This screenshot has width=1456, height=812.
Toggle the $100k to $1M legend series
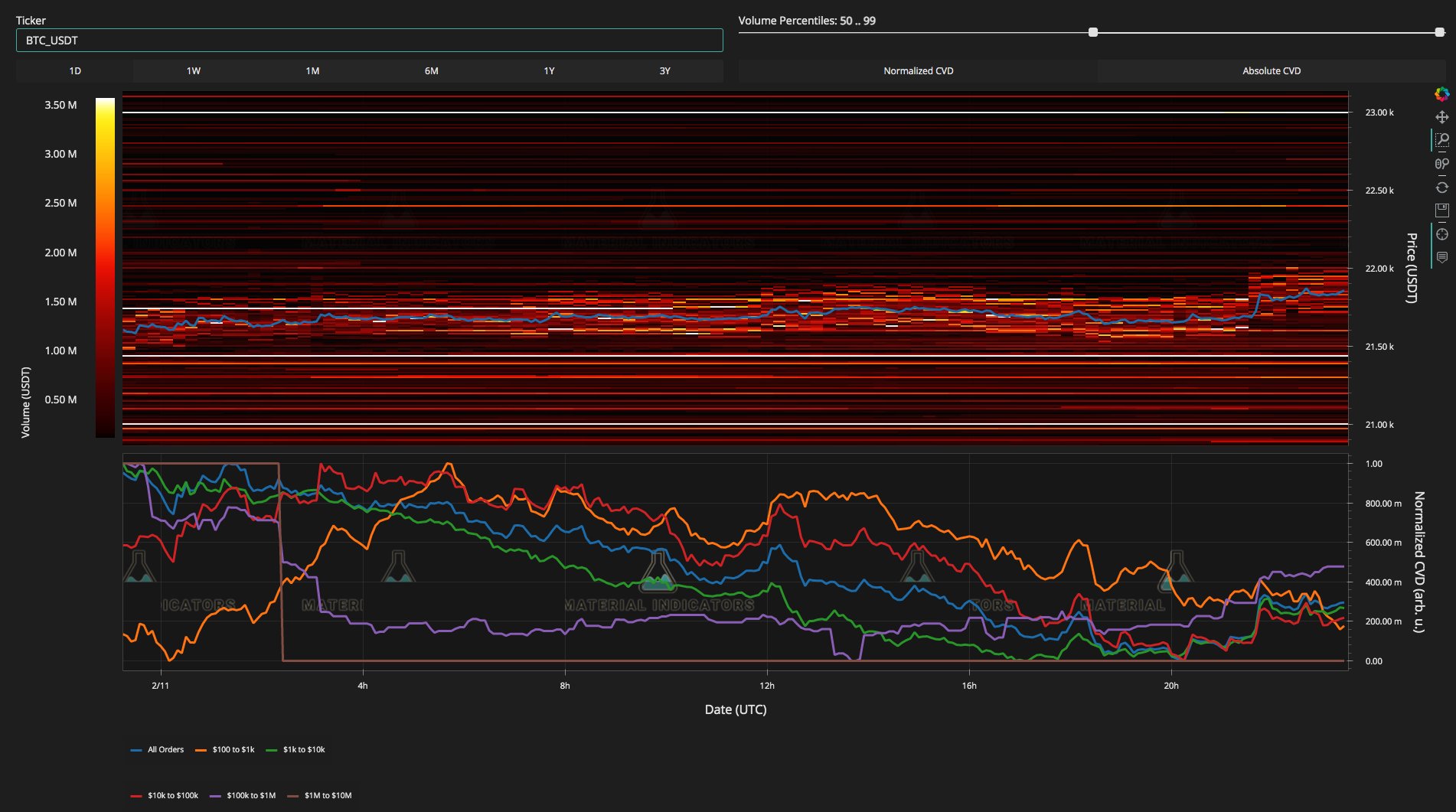point(250,796)
